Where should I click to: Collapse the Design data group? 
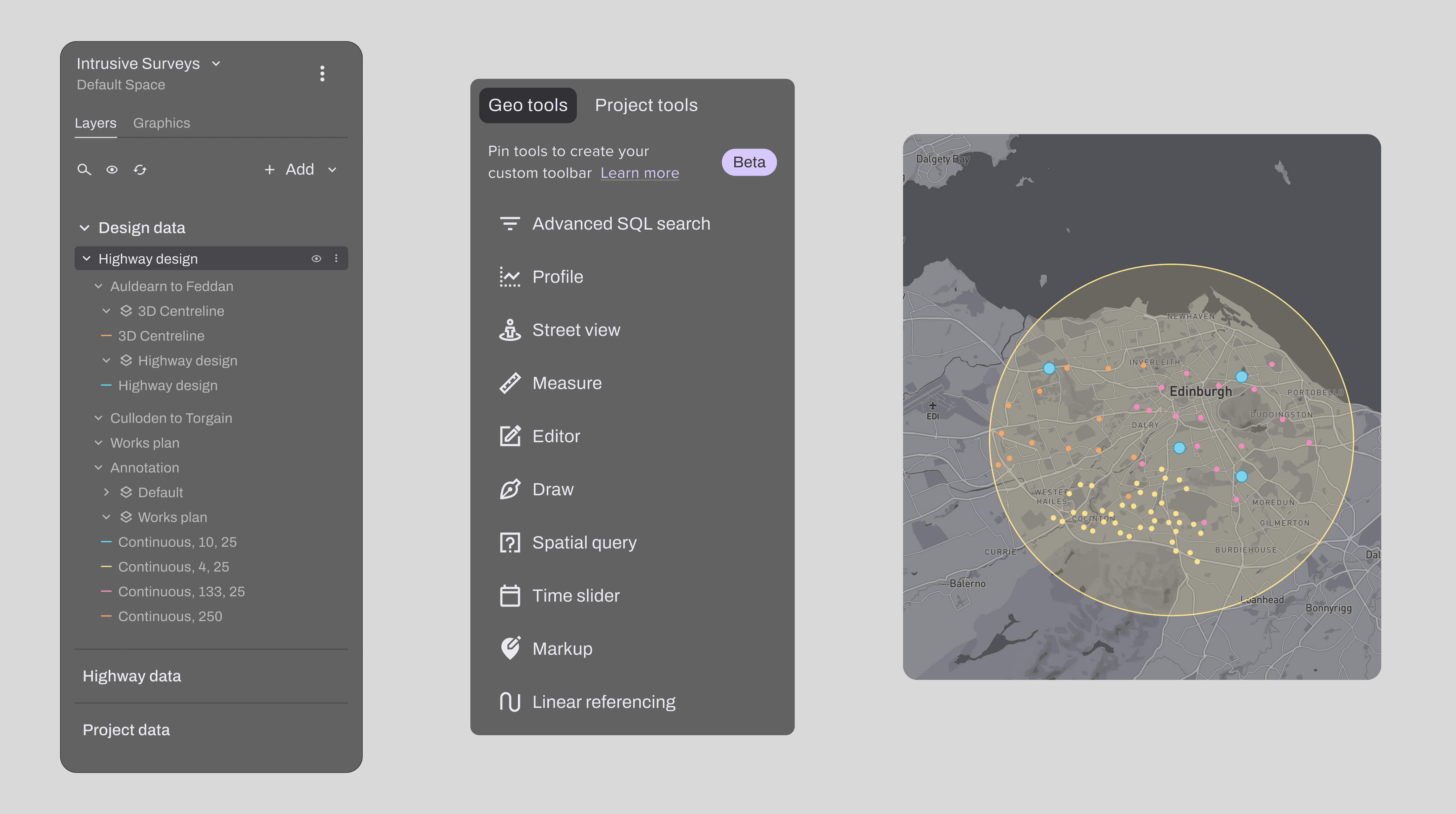[85, 228]
